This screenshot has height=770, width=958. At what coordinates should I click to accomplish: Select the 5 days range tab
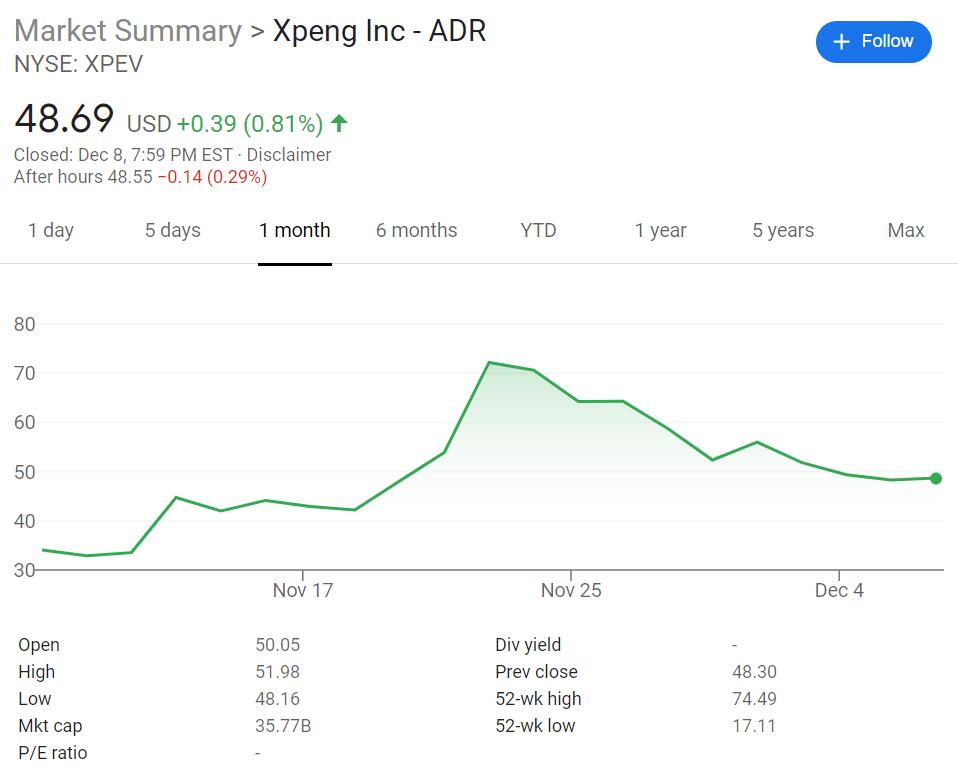(172, 230)
